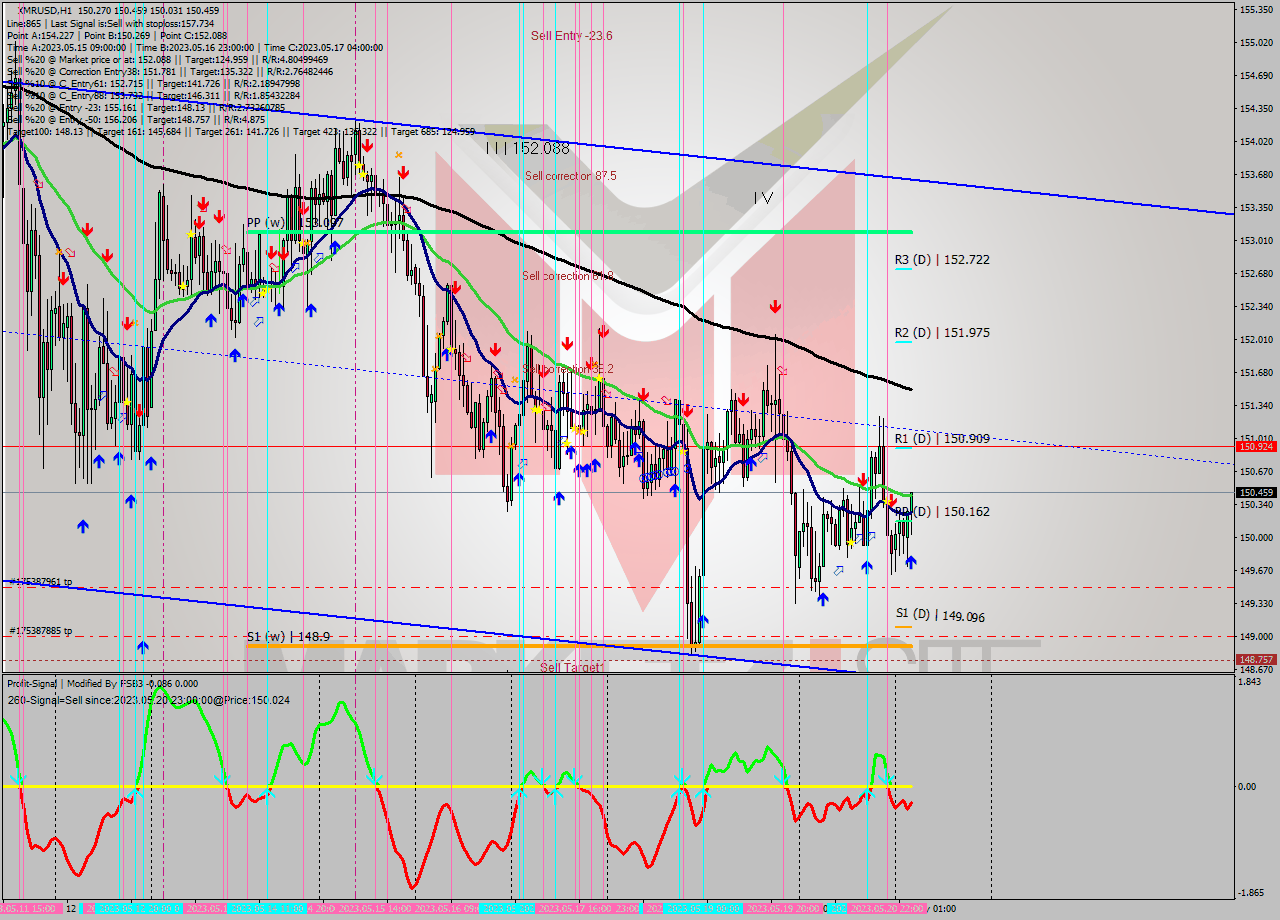The height and width of the screenshot is (920, 1280).
Task: Click the 'III 152.088' wave label
Action: pos(527,148)
